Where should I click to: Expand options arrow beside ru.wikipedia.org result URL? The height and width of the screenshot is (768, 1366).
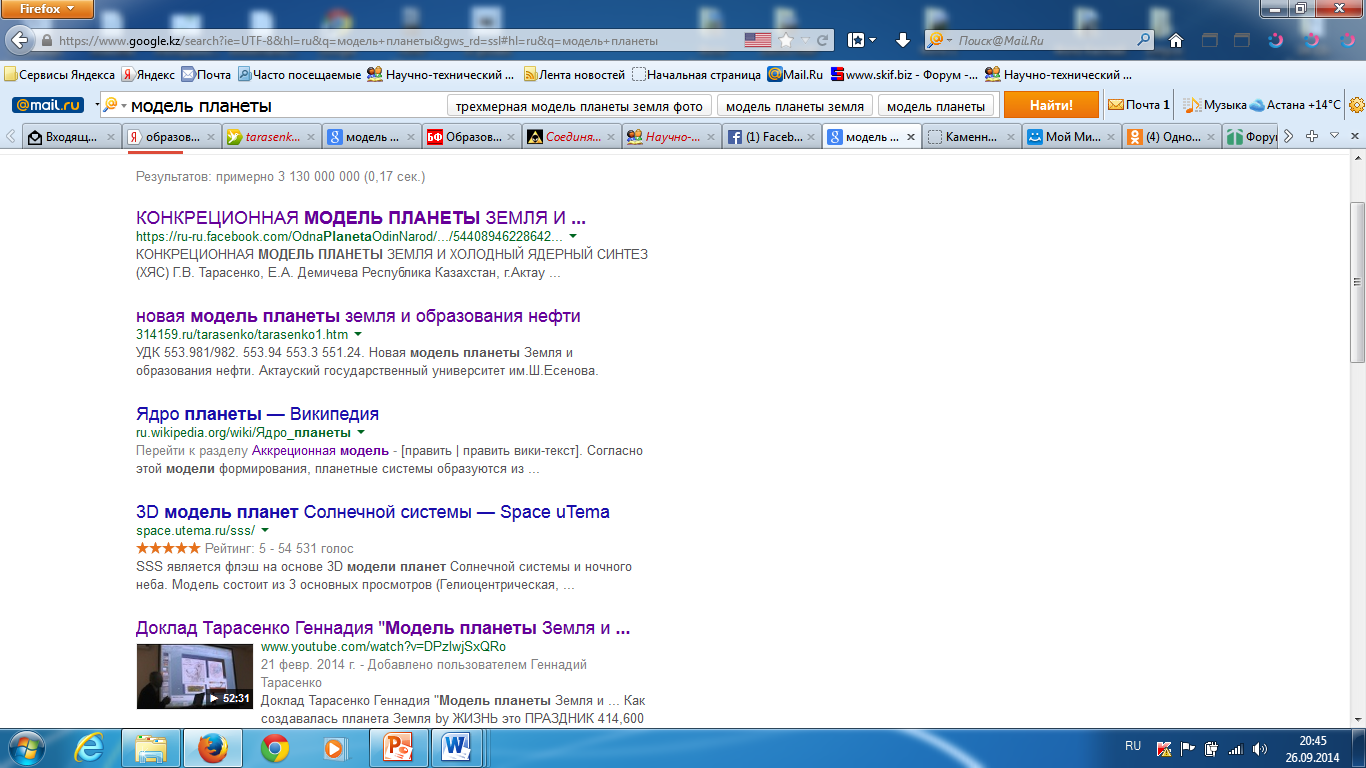coord(361,433)
